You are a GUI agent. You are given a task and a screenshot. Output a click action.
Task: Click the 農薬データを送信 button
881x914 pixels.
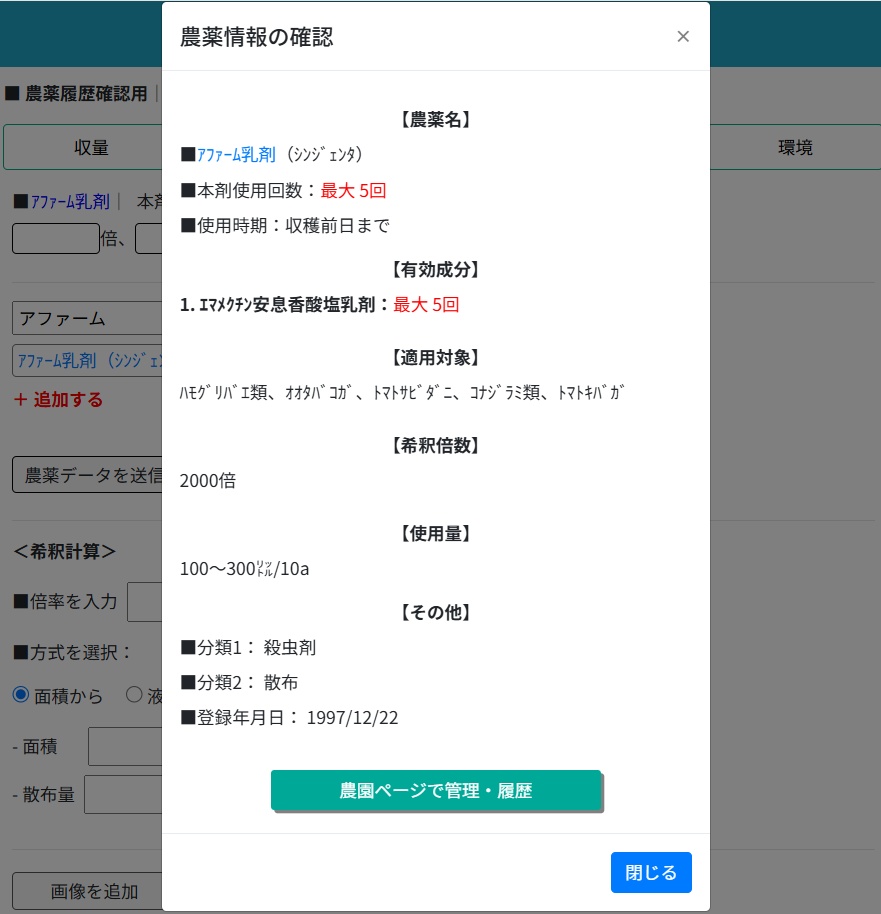coord(87,475)
